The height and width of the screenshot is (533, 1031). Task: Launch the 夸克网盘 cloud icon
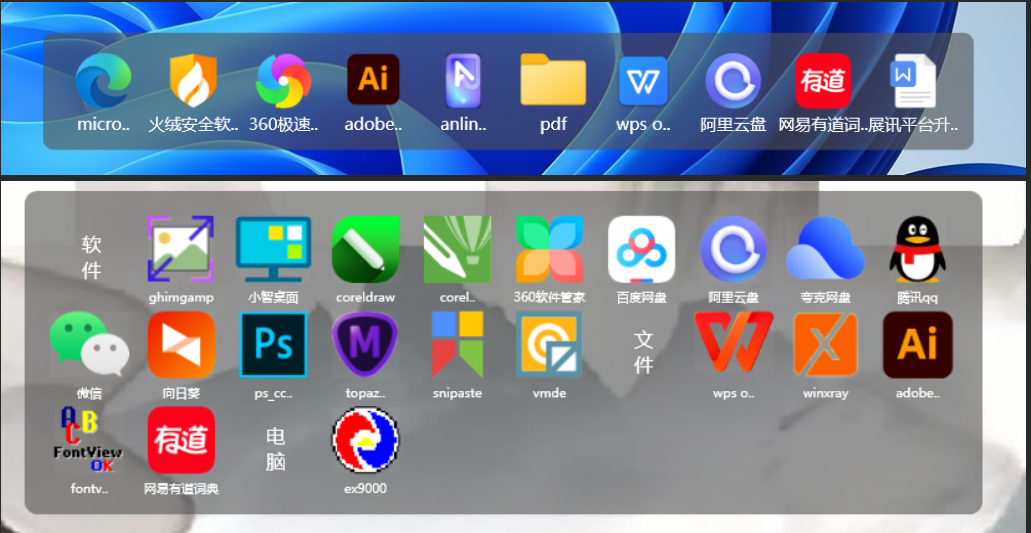[x=826, y=249]
